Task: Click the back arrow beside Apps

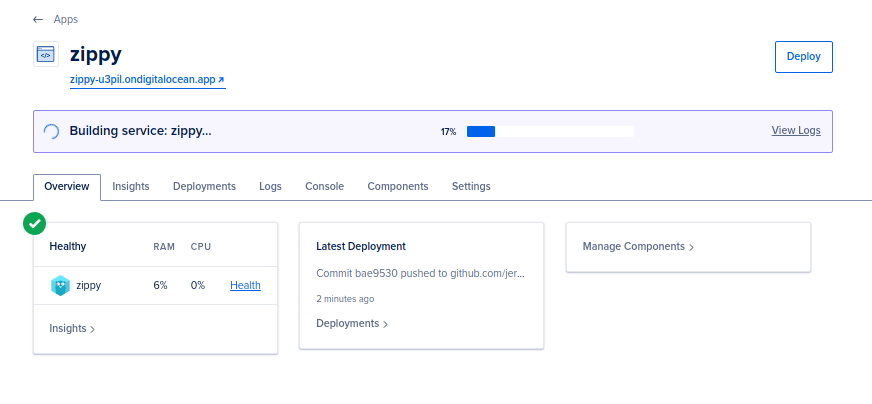Action: 38,19
